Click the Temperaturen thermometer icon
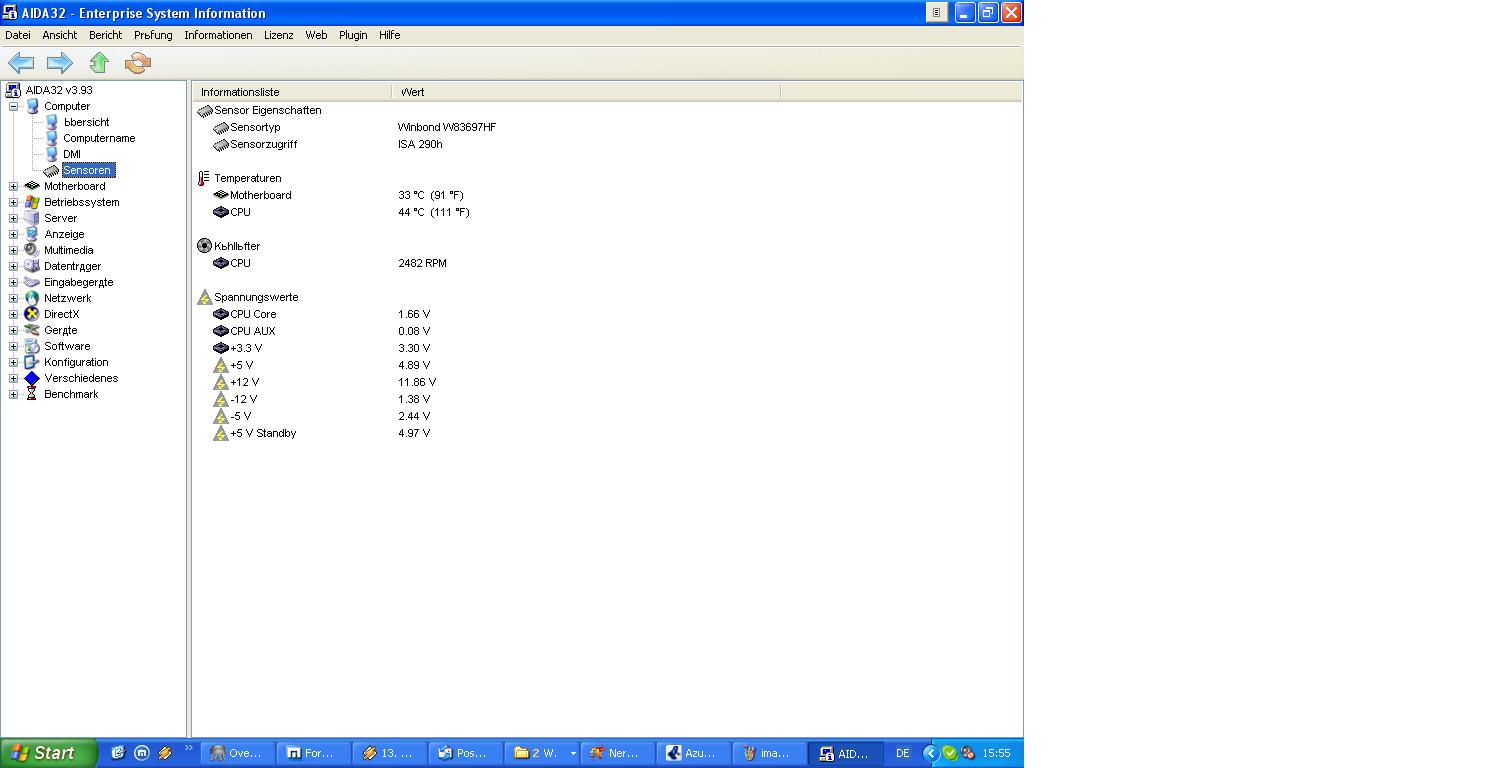Viewport: 1512px width, 768px height. point(204,178)
